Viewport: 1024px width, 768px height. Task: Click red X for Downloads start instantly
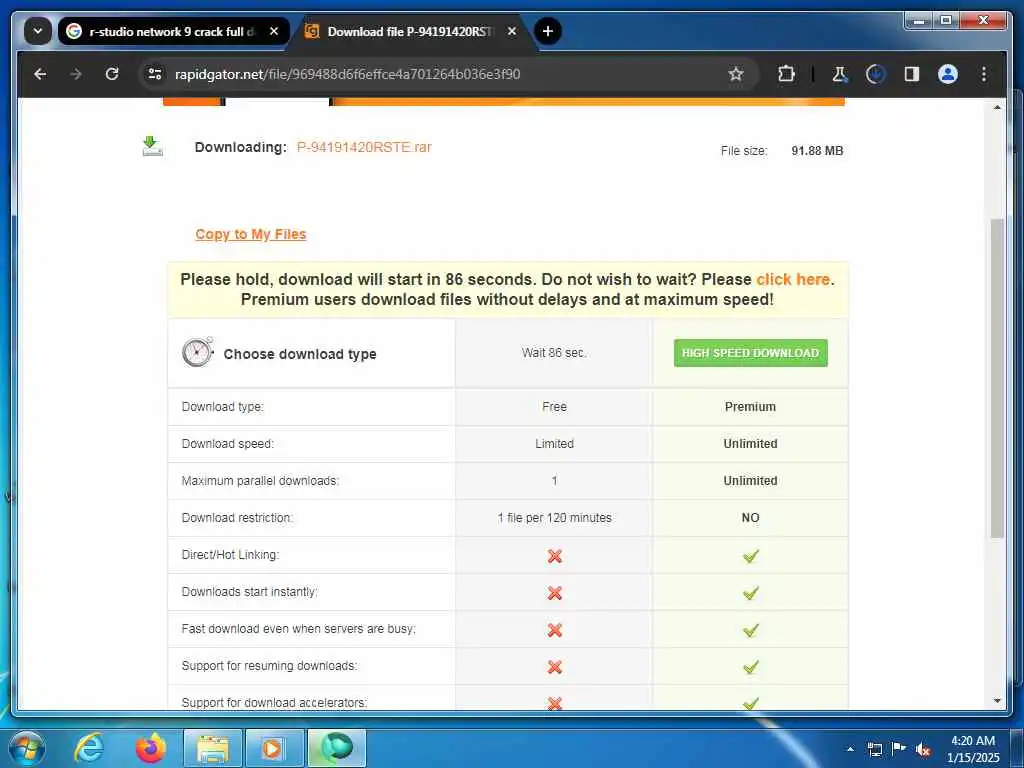(554, 593)
